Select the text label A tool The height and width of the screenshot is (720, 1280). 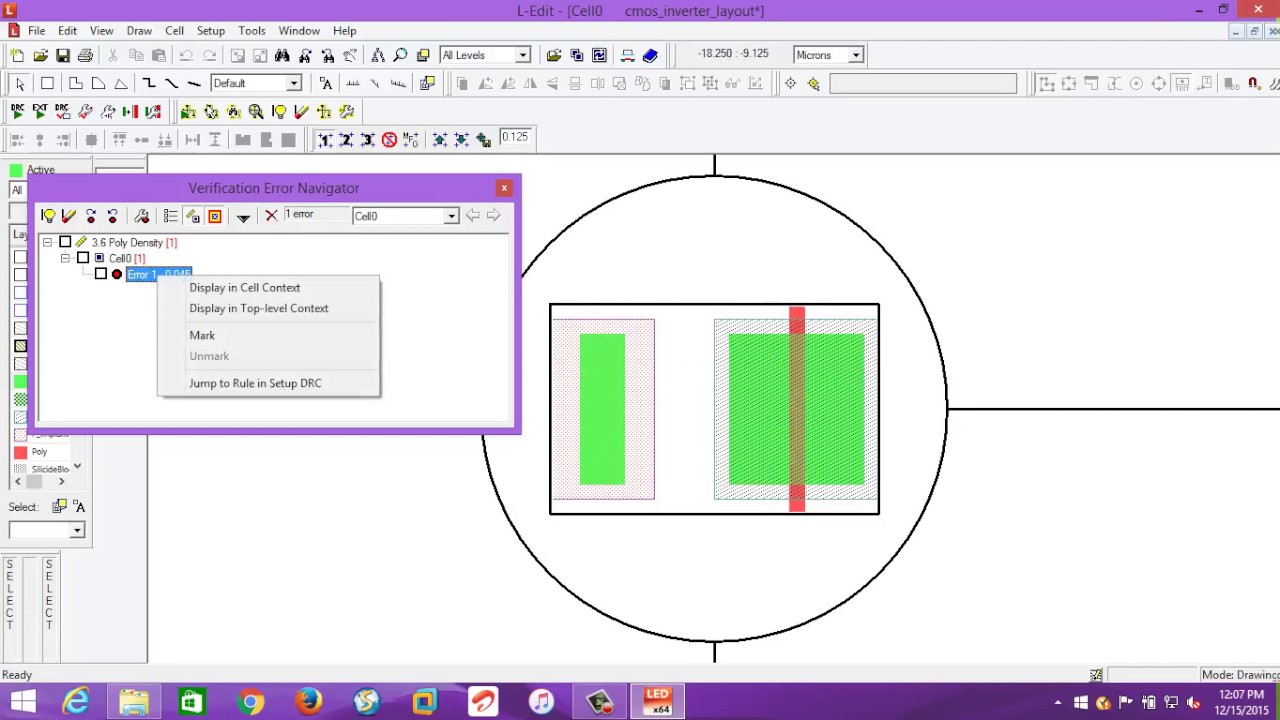[326, 84]
